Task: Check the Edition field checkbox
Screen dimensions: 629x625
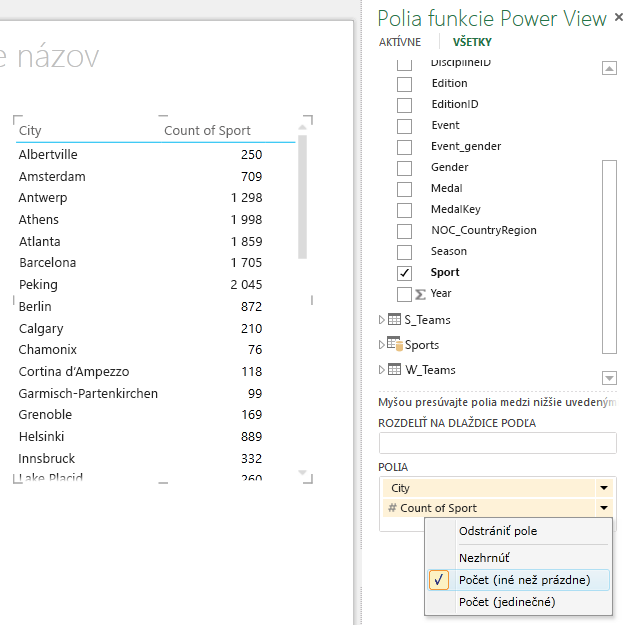Action: (404, 84)
